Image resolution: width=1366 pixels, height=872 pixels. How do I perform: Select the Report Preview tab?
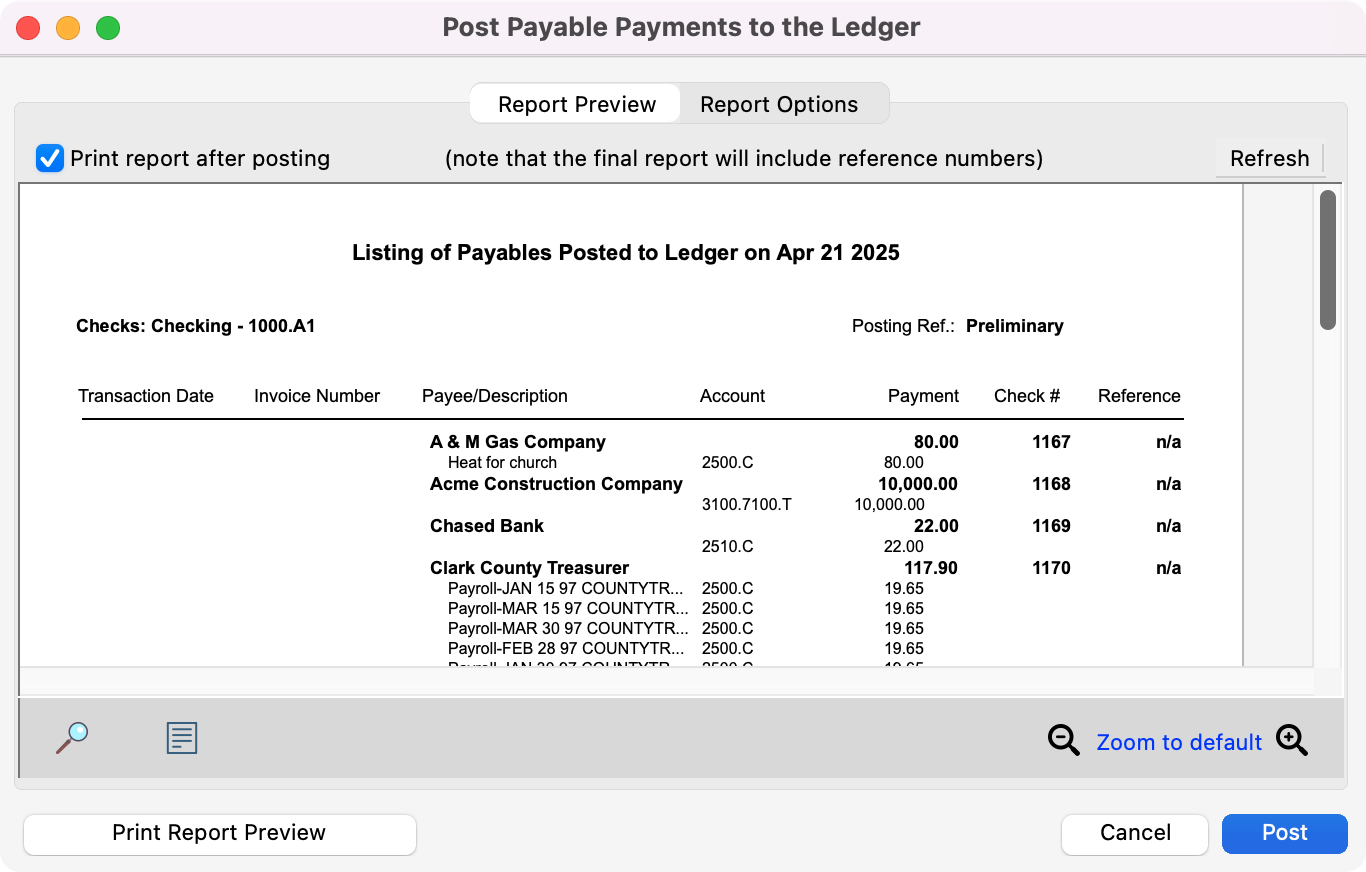(577, 104)
